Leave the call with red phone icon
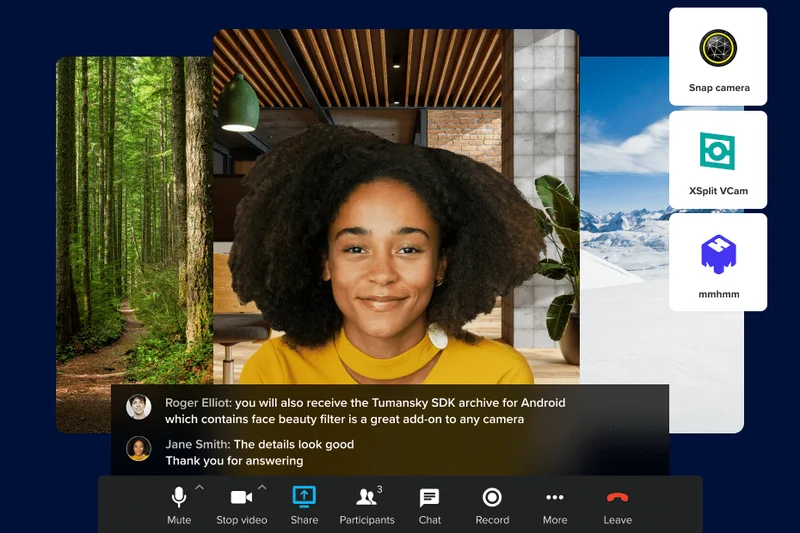 coord(617,497)
